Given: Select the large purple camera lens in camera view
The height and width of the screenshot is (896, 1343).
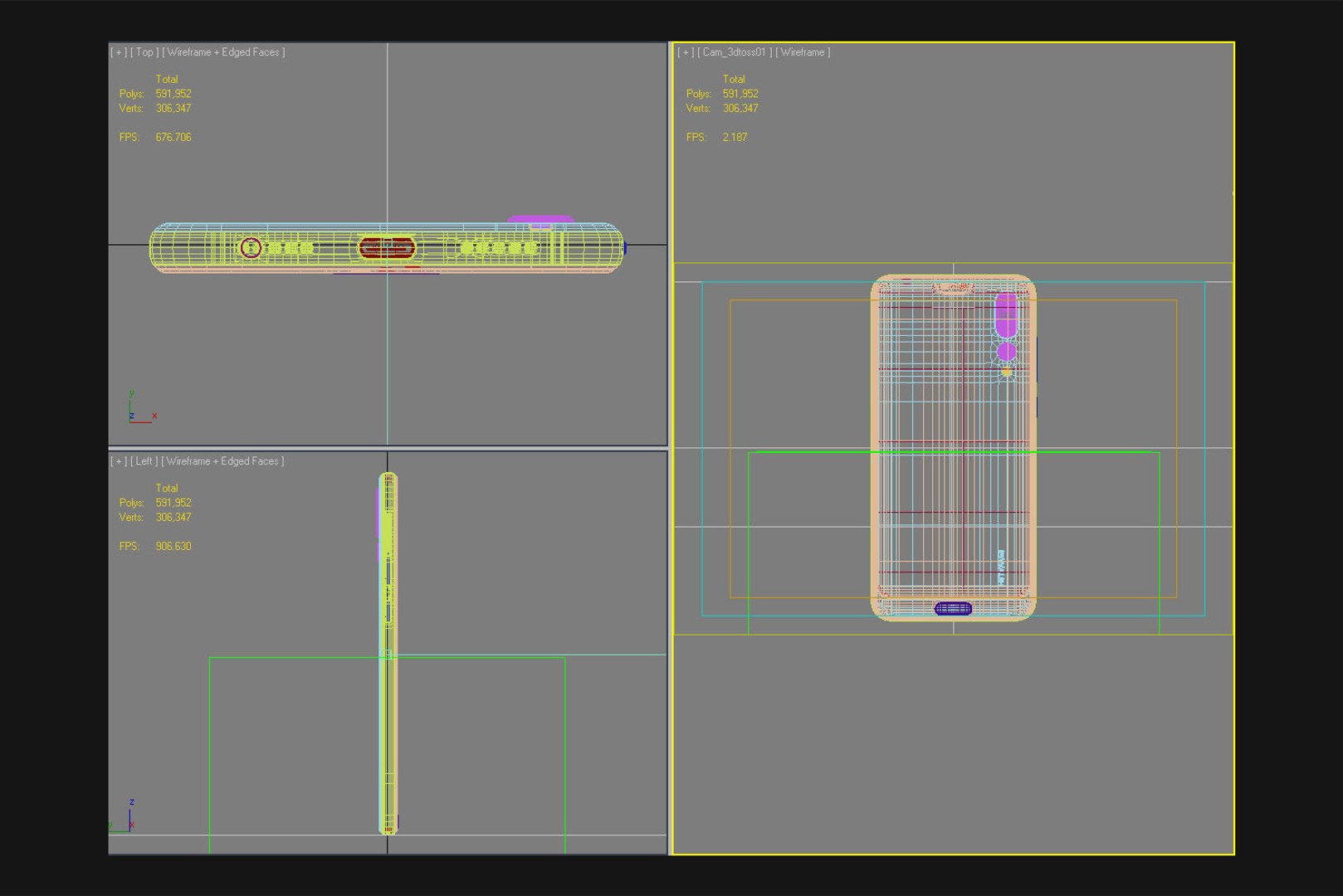Looking at the screenshot, I should coord(1006,314).
